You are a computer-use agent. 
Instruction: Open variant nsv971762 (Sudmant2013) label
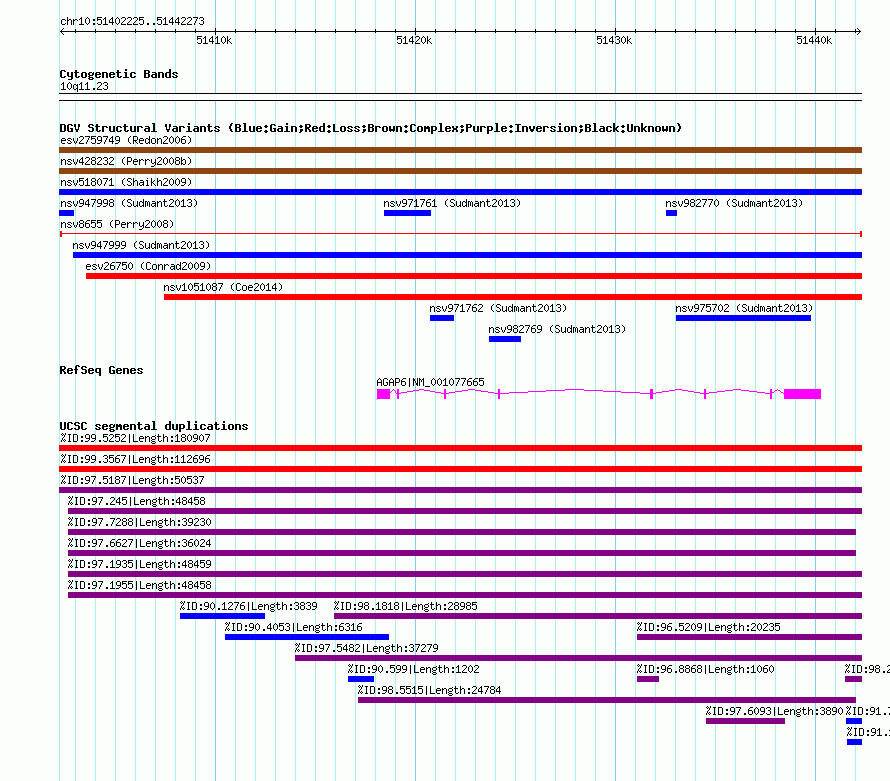coord(498,308)
